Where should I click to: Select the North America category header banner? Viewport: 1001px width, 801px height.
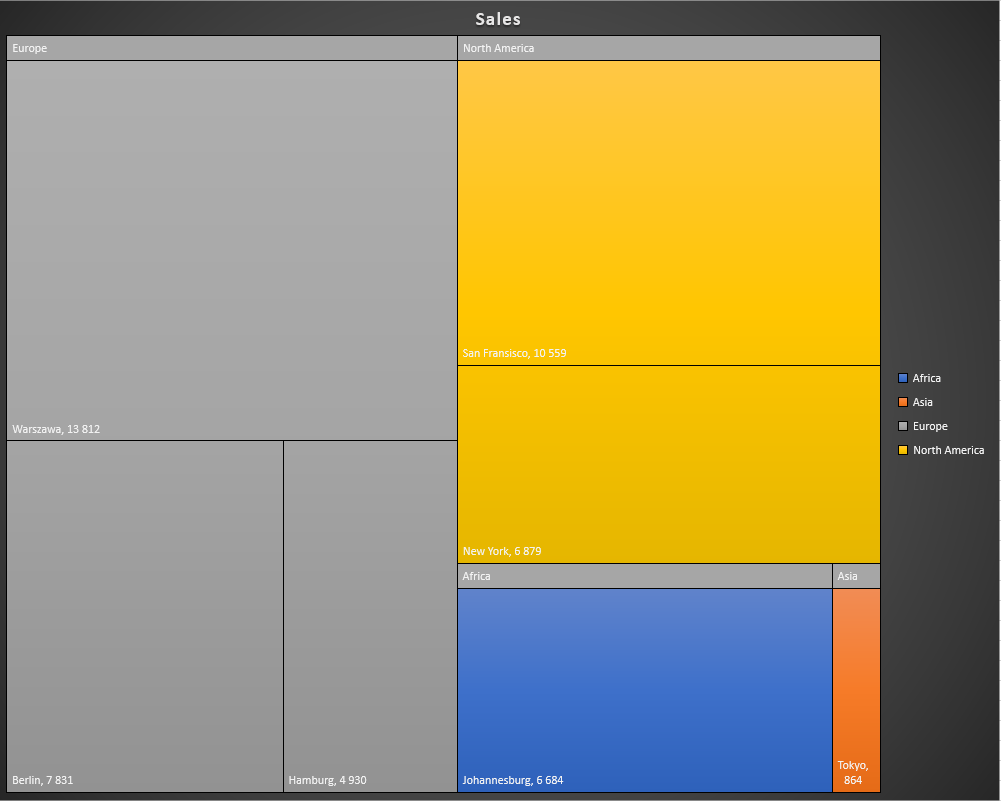[668, 48]
